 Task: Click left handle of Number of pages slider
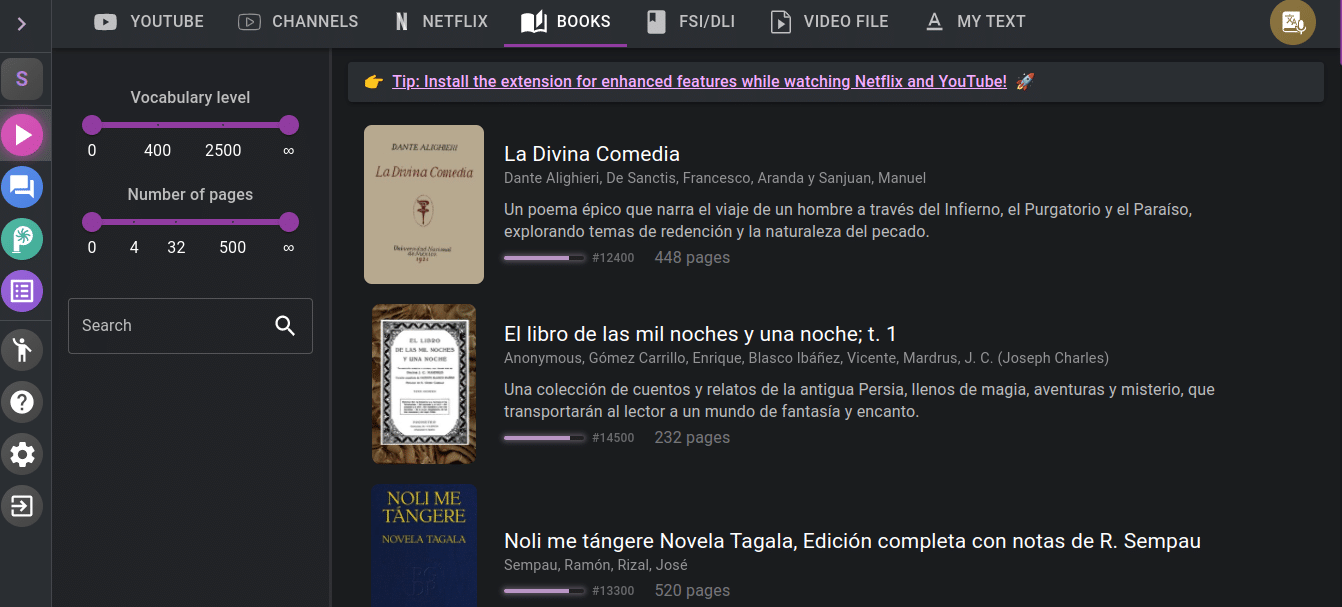tap(92, 222)
